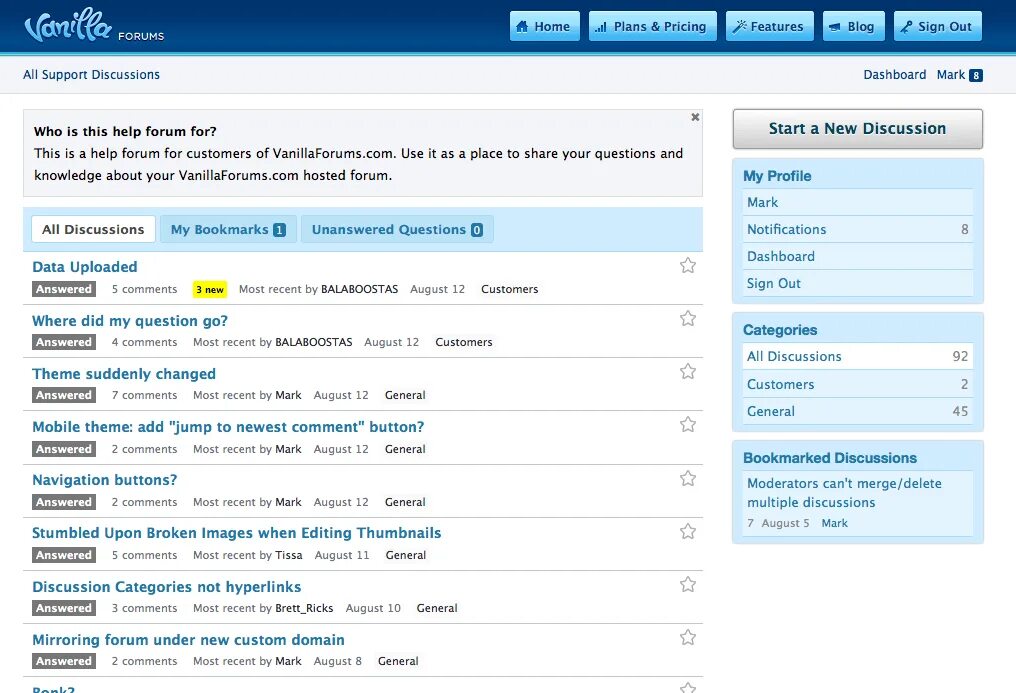This screenshot has width=1016, height=693.
Task: Open the 'Theme suddenly changed' discussion
Action: click(124, 374)
